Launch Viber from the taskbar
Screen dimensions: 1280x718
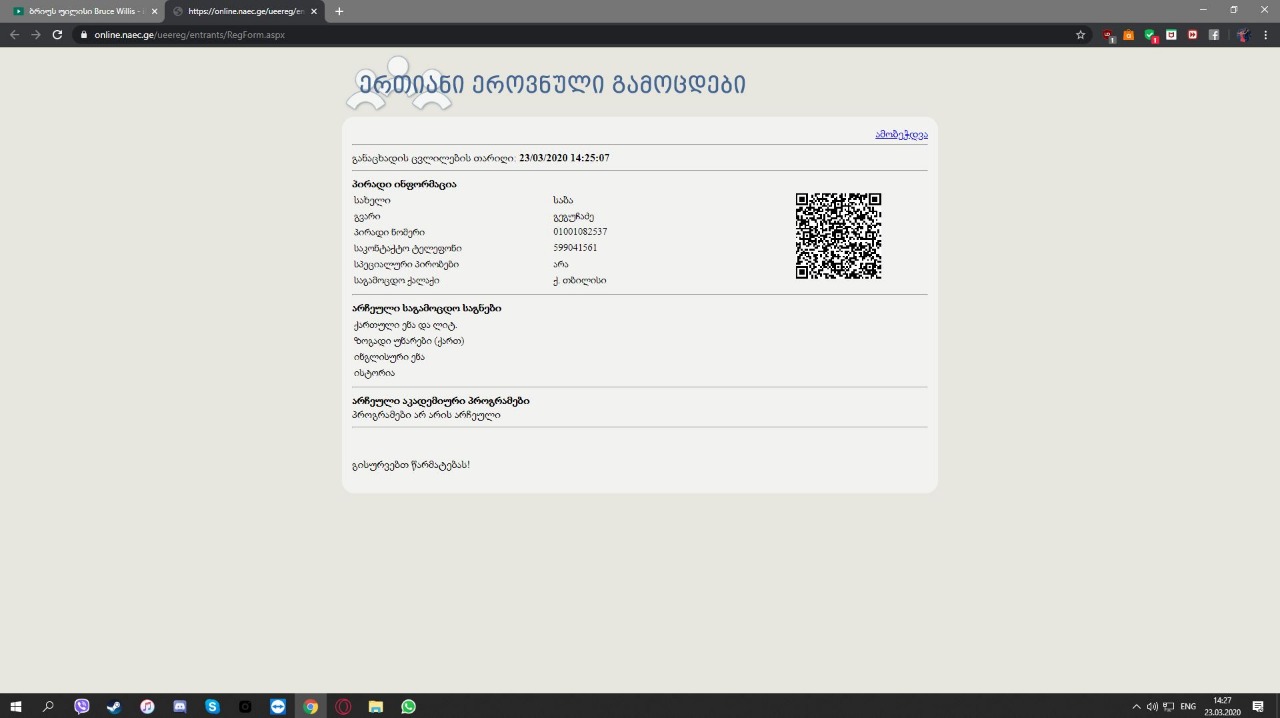pos(82,706)
